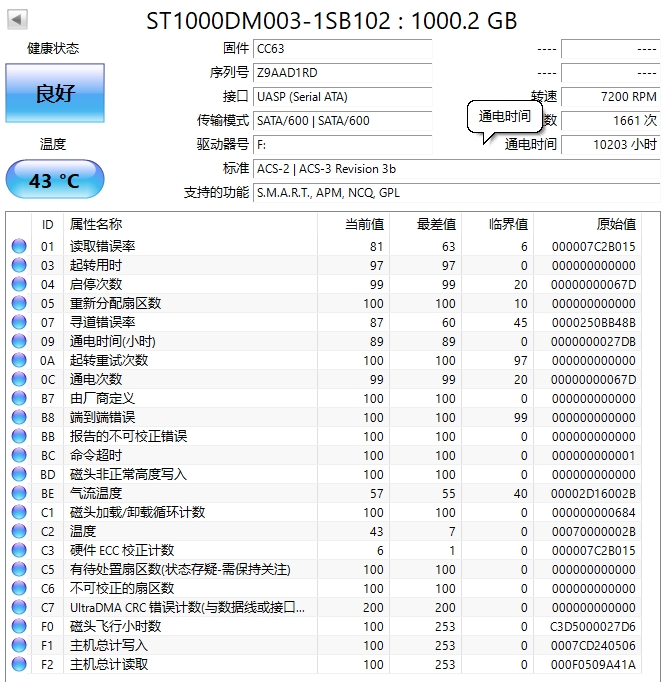This screenshot has width=665, height=682.
Task: Click the firmware field showing CC63
Action: click(x=343, y=49)
